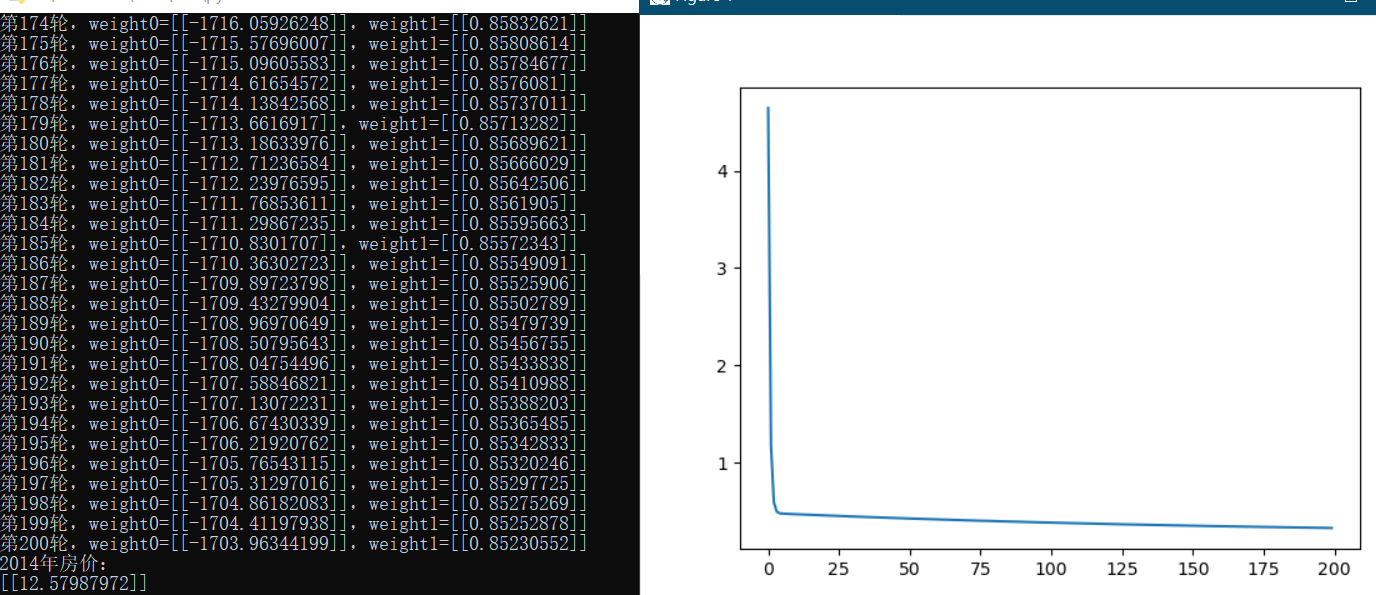Image resolution: width=1376 pixels, height=595 pixels.
Task: Click x-axis tick label 150 in the plot
Action: coord(1193,569)
